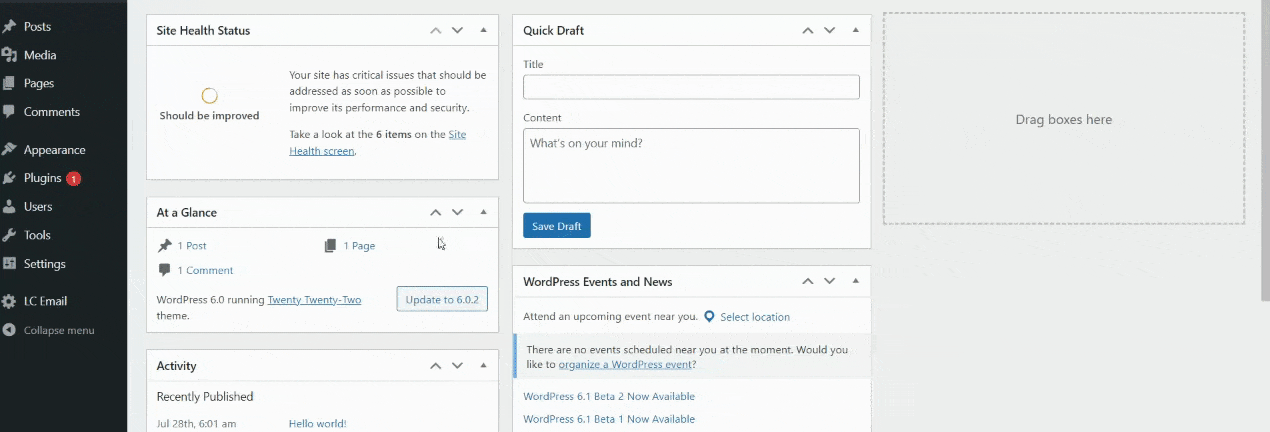Viewport: 1270px width, 432px height.
Task: Click the Plugins plug icon
Action: pos(10,178)
